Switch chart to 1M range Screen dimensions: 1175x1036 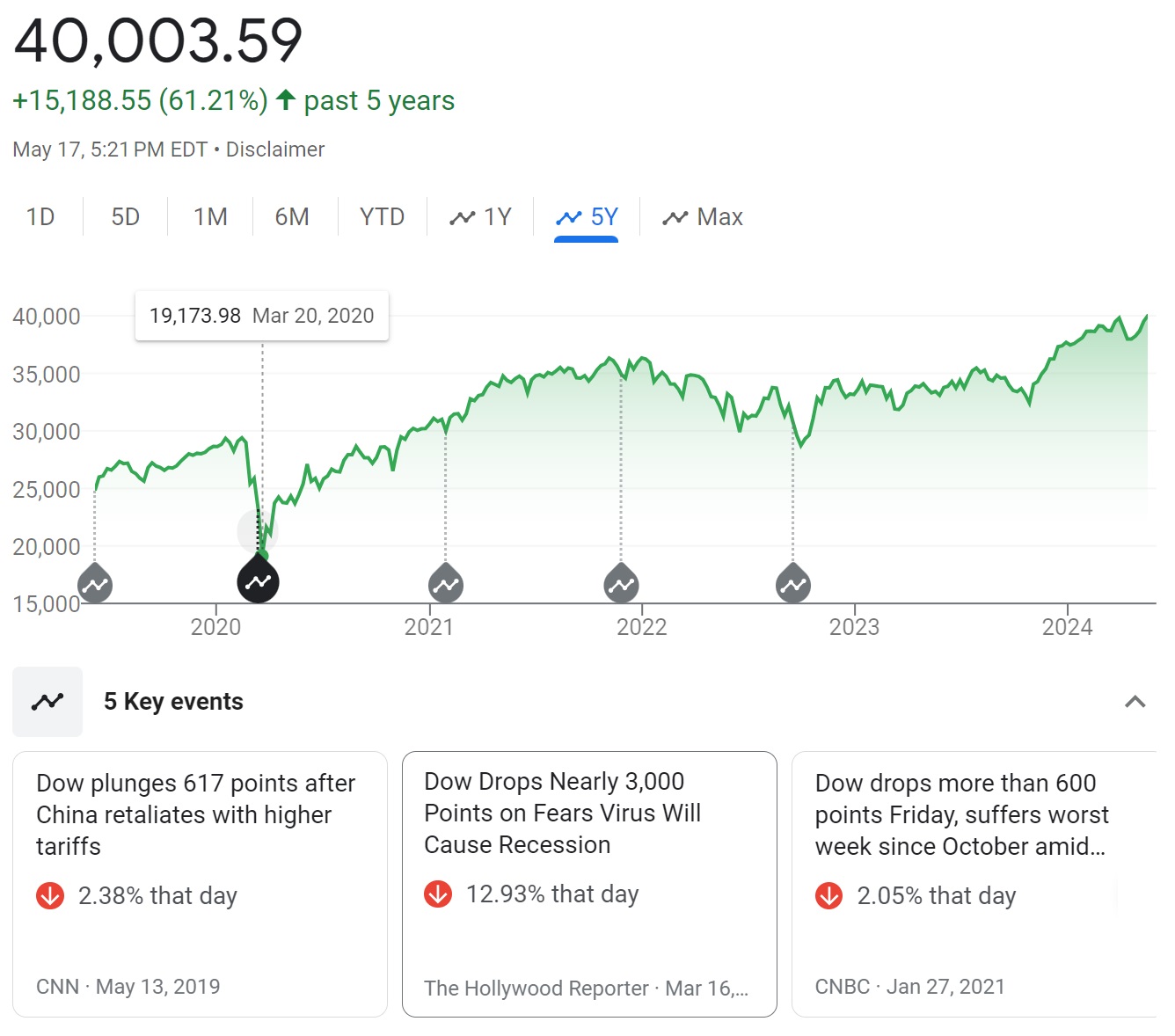pos(210,217)
